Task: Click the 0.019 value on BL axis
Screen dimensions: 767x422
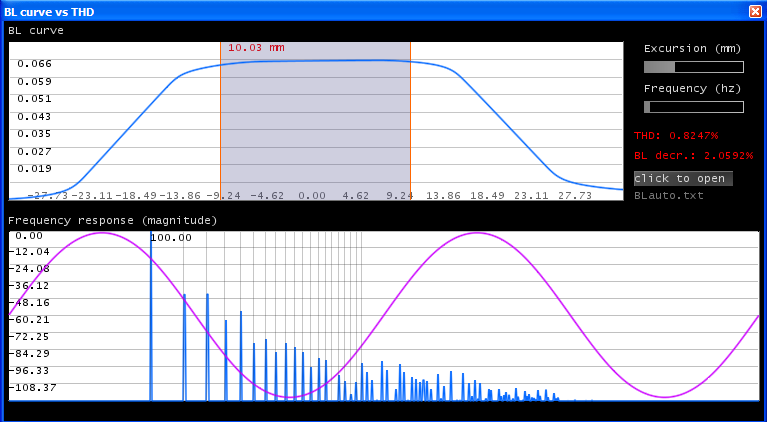Action: (34, 169)
